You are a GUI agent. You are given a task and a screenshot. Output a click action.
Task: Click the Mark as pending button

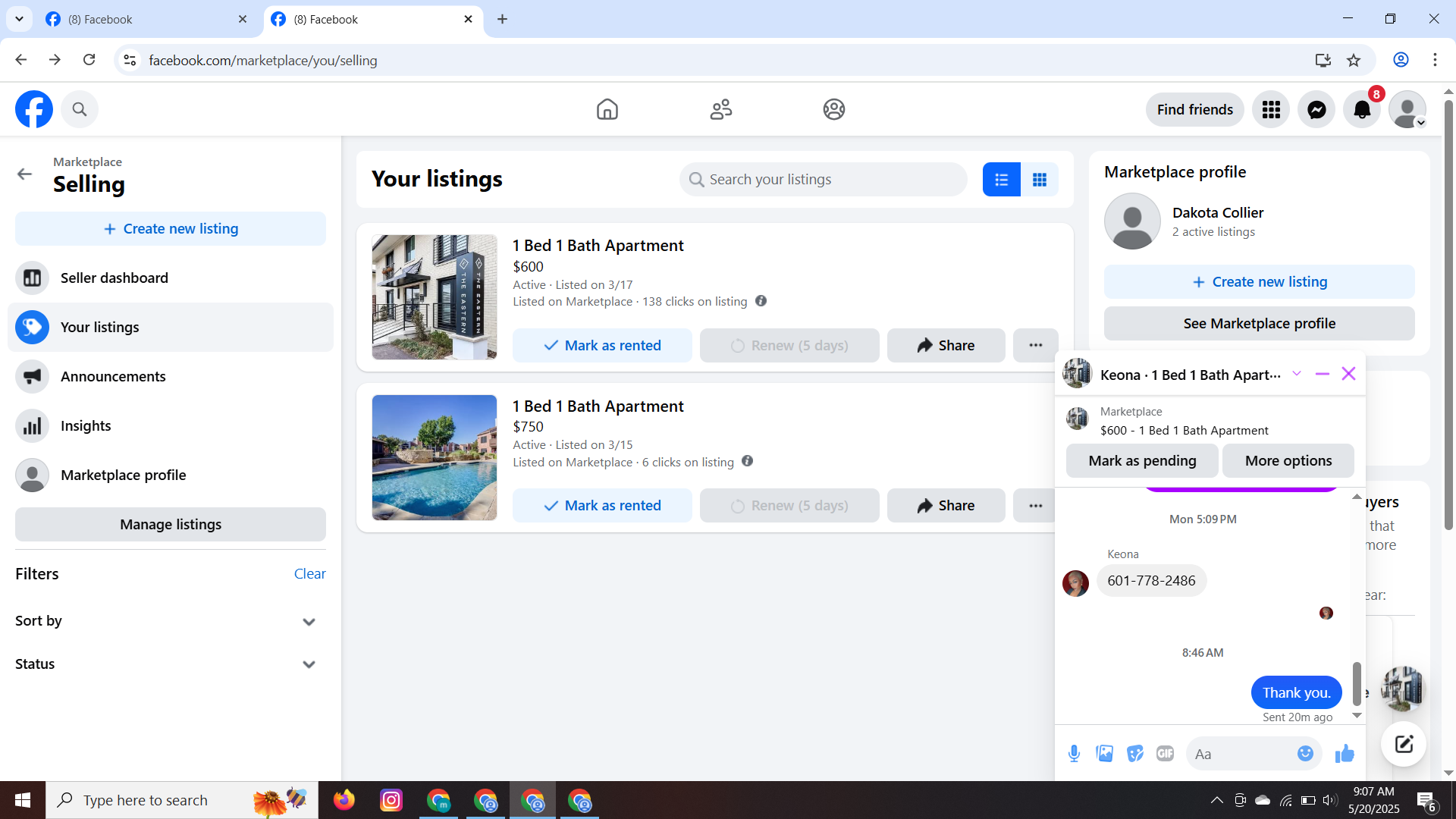point(1142,461)
